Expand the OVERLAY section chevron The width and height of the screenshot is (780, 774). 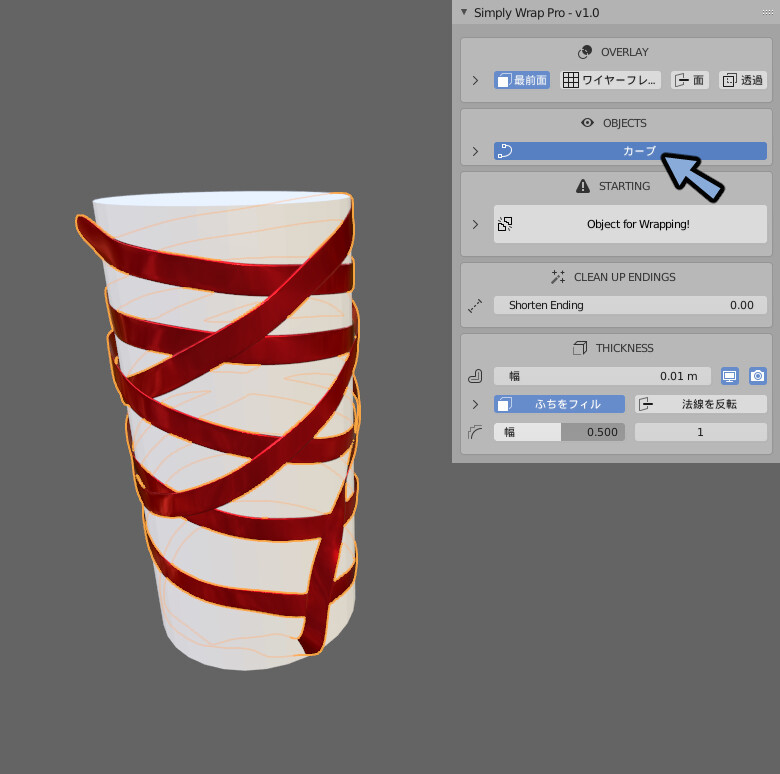click(x=475, y=80)
